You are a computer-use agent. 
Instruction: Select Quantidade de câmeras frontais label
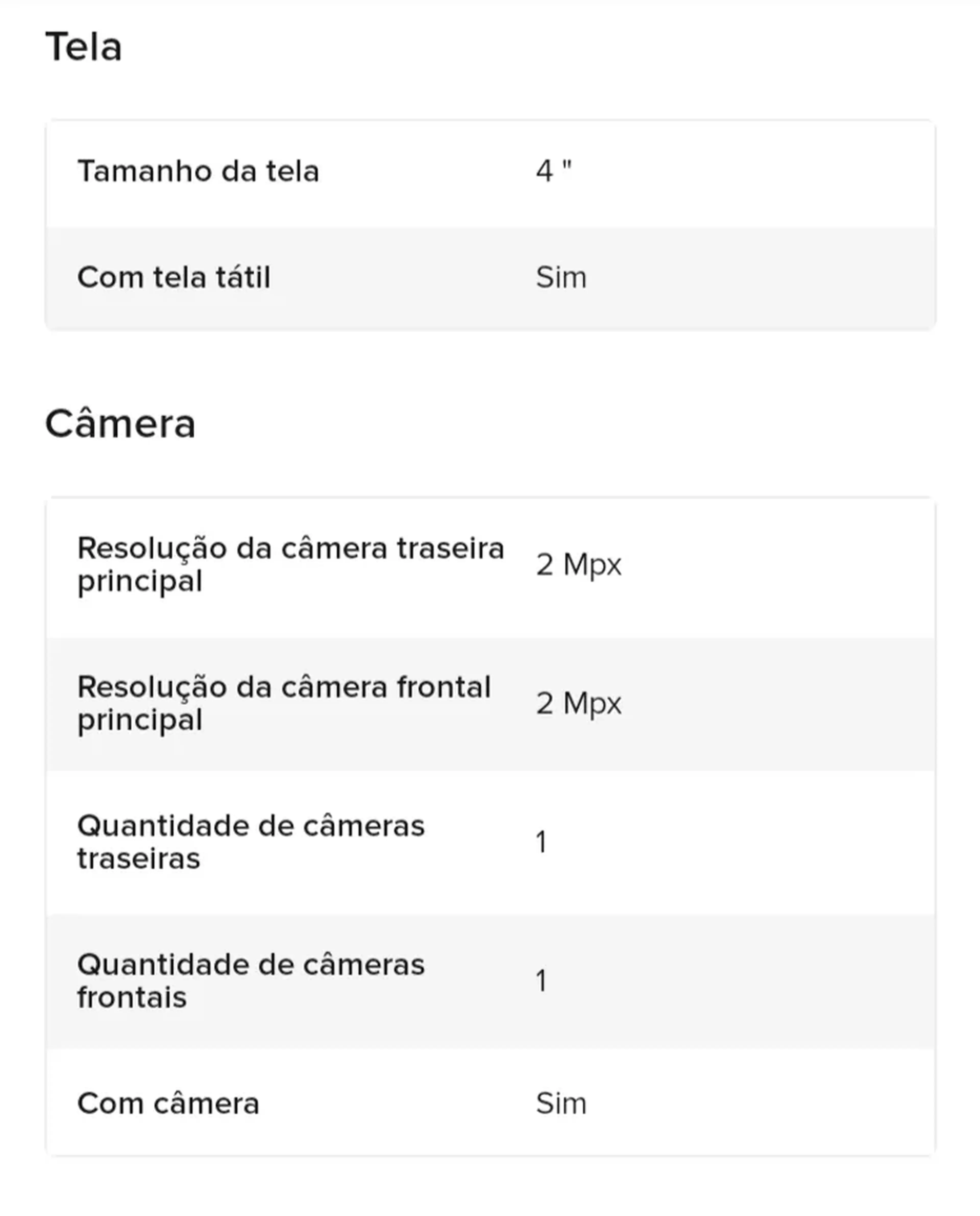coord(251,981)
